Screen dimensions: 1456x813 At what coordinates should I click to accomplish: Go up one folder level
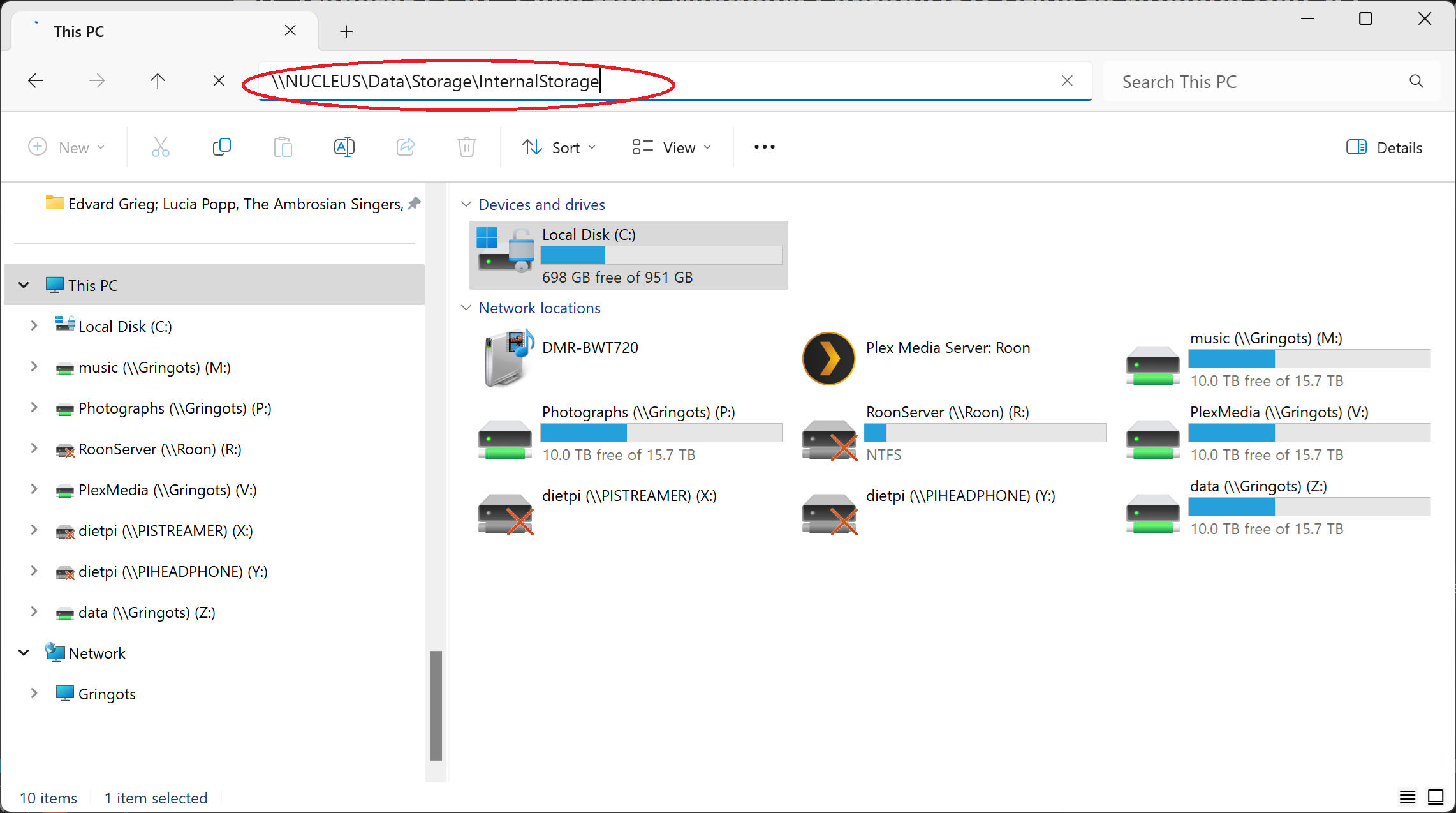[x=158, y=81]
